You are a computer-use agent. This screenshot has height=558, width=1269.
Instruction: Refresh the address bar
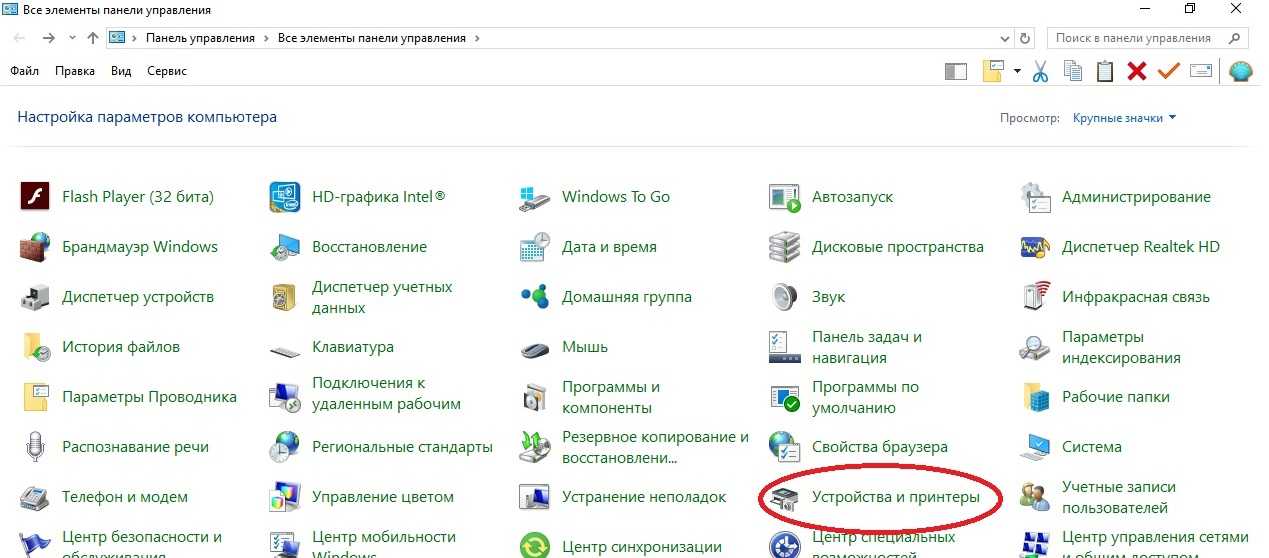(1025, 38)
